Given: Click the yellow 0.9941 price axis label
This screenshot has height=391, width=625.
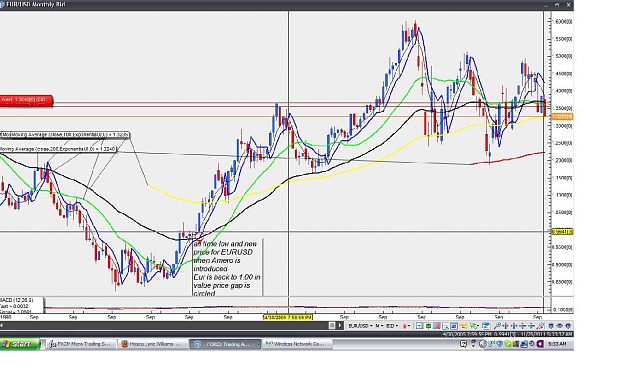Looking at the screenshot, I should (562, 232).
